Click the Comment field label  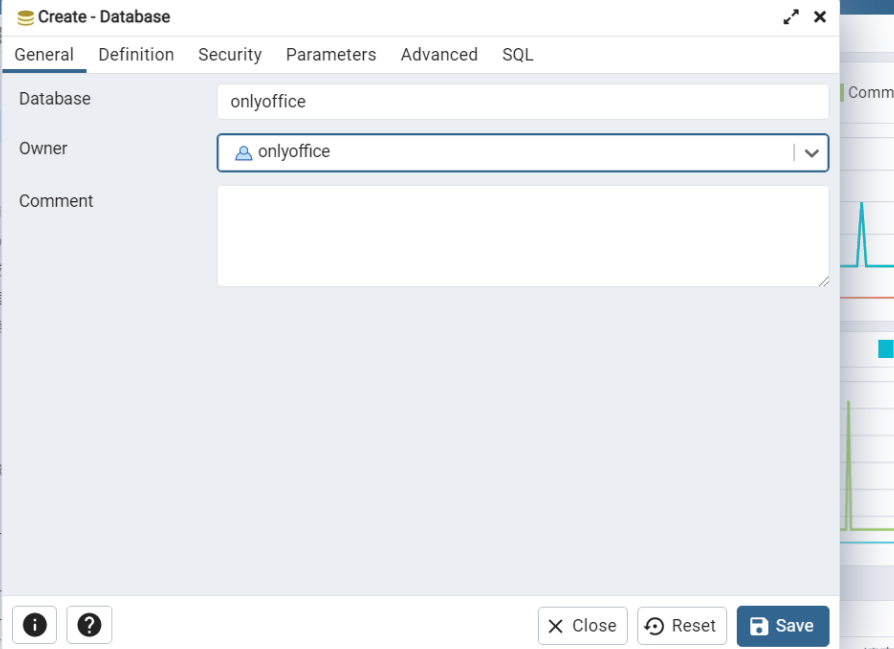click(x=56, y=201)
